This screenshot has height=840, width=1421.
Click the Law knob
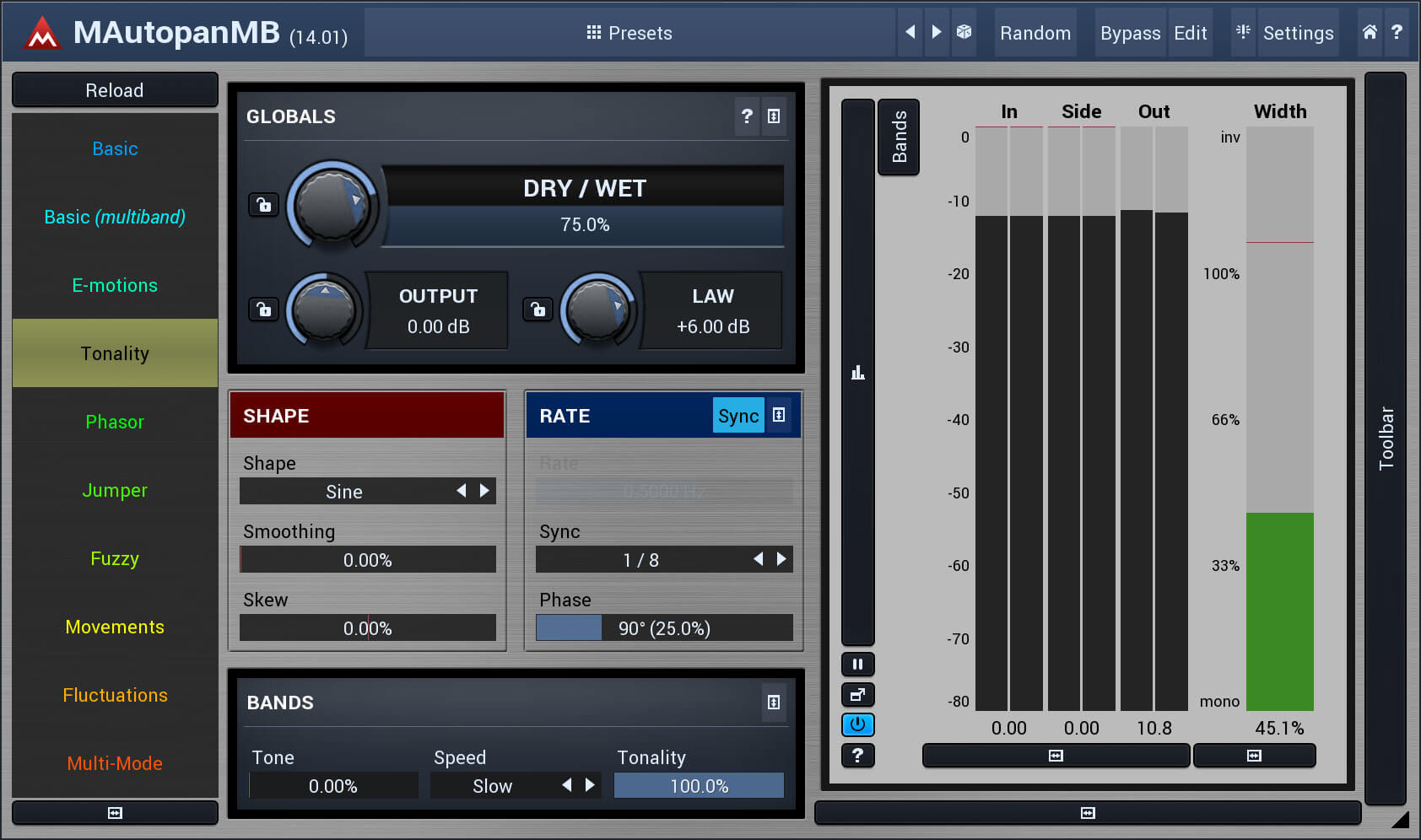click(x=598, y=310)
